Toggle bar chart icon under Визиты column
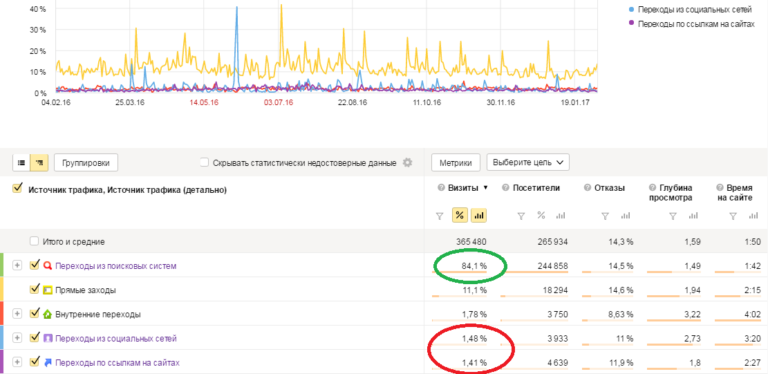768x374 pixels. pos(479,215)
